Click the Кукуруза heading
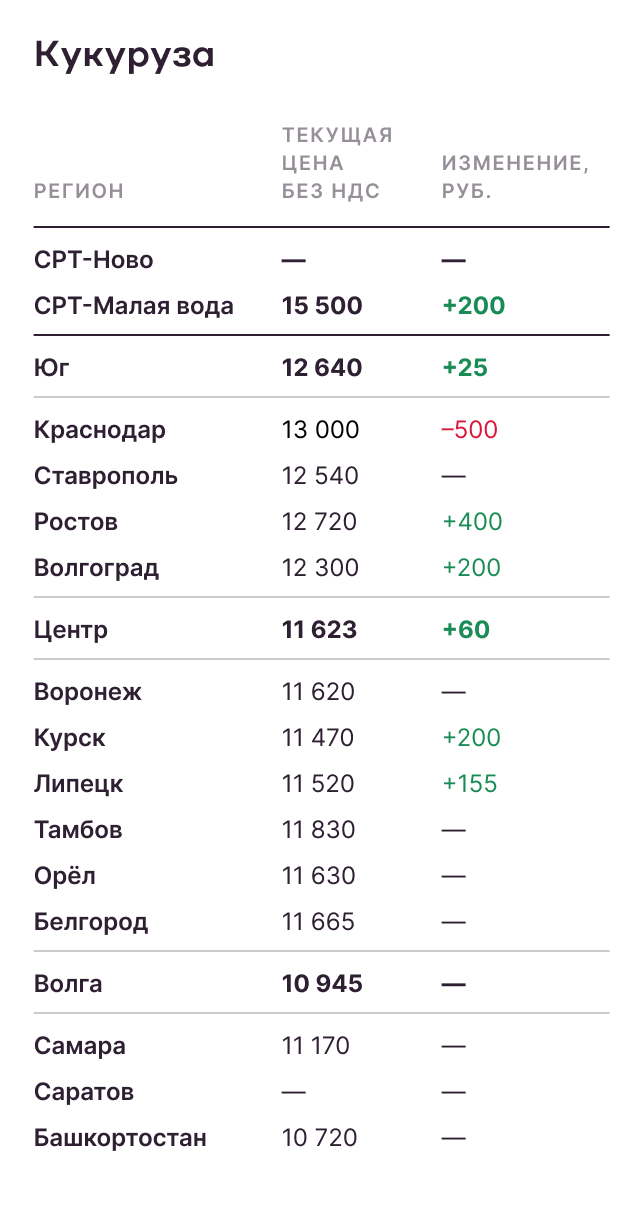This screenshot has height=1208, width=641. tap(124, 55)
